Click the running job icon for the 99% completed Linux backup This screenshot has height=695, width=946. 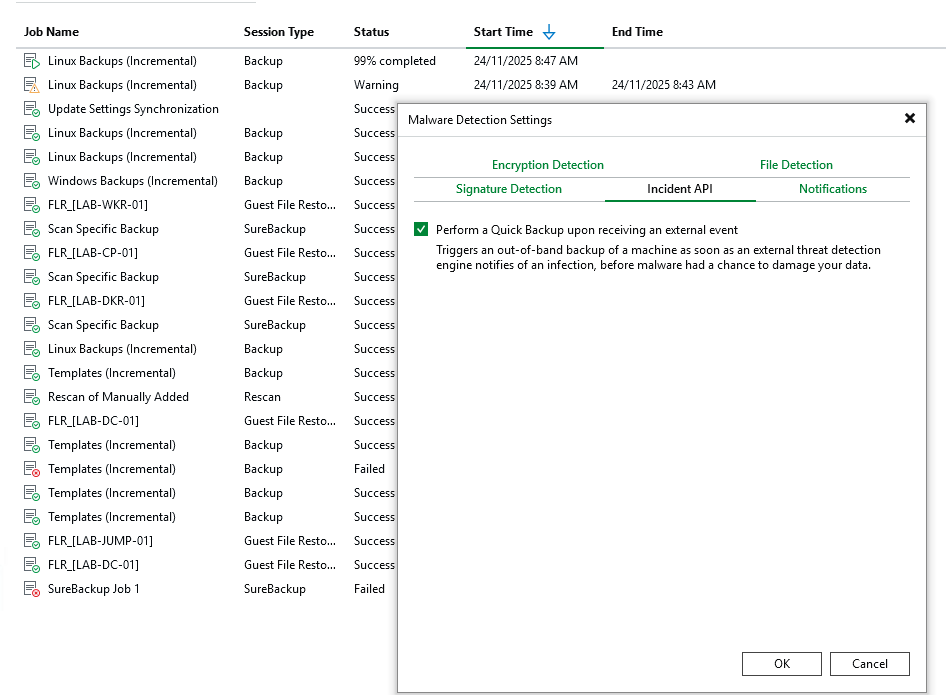[31, 61]
